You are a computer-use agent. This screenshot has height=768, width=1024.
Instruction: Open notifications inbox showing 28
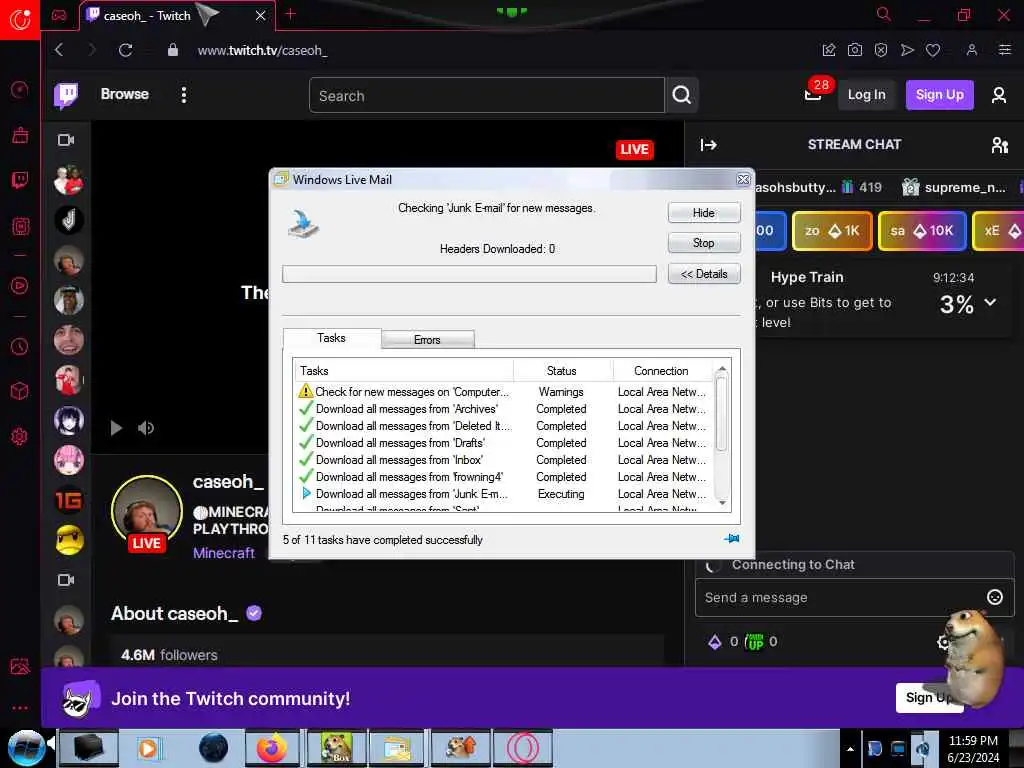click(813, 95)
